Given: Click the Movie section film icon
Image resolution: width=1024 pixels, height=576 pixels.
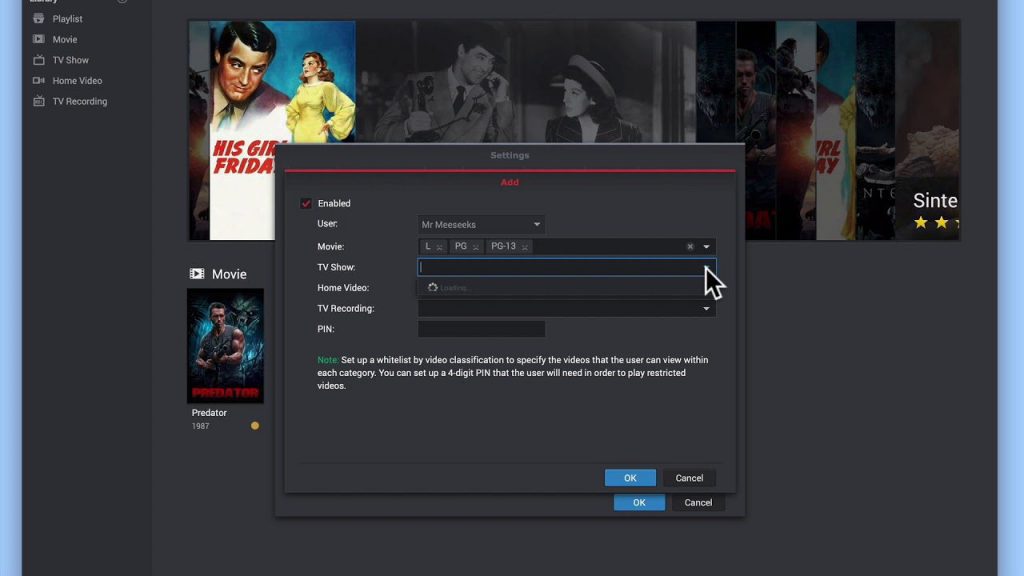Looking at the screenshot, I should [x=197, y=274].
